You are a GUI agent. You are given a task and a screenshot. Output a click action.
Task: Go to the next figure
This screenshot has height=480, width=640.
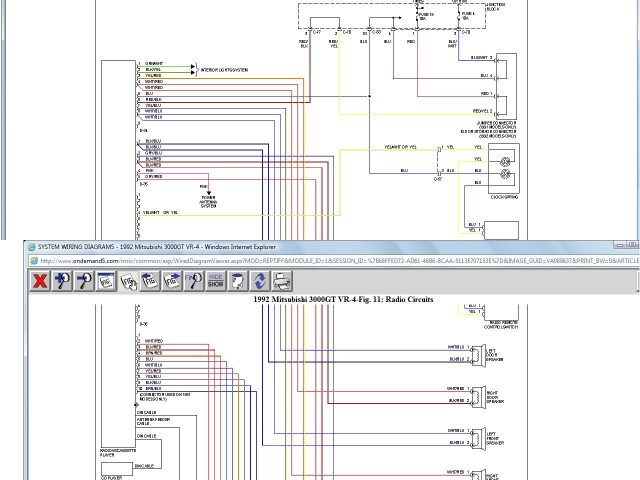[172, 281]
